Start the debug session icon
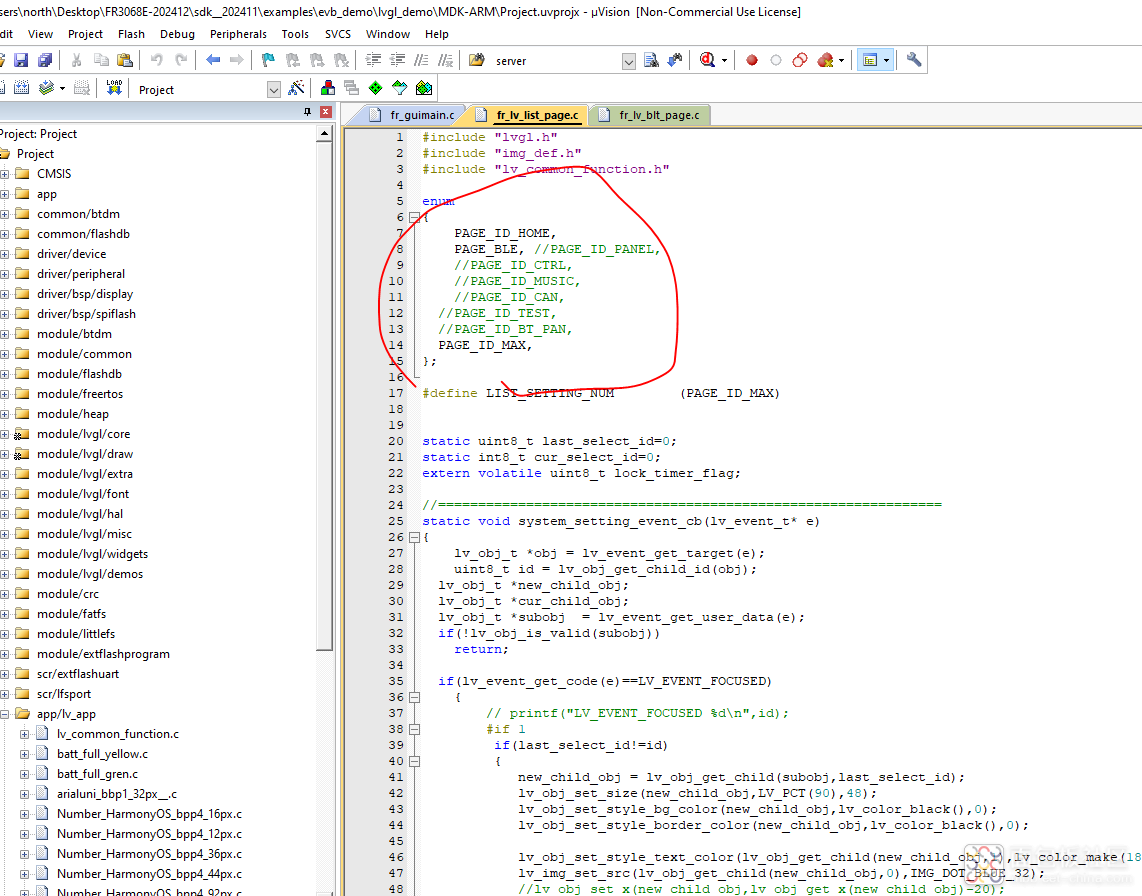The width and height of the screenshot is (1142, 896). 707,60
